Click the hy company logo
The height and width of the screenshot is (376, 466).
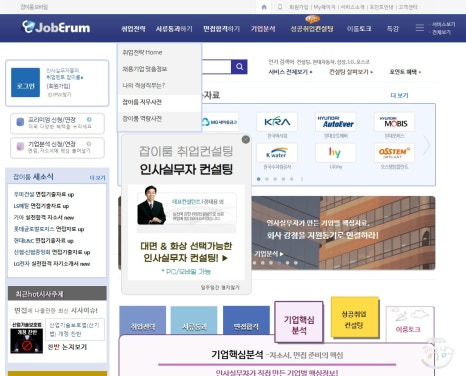point(336,153)
